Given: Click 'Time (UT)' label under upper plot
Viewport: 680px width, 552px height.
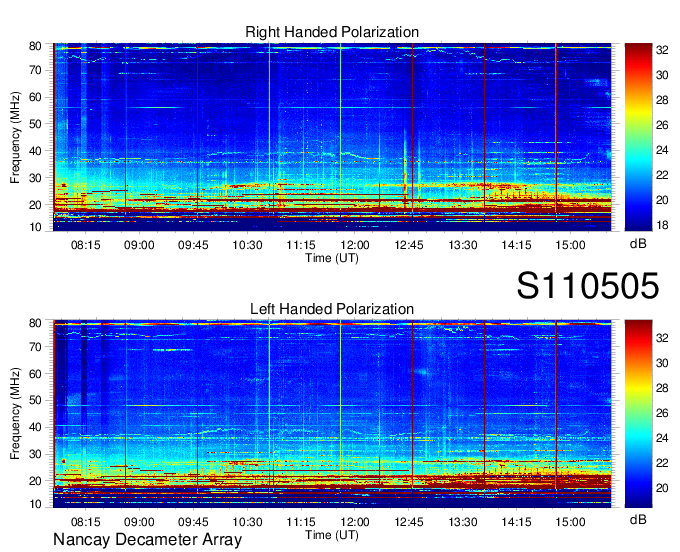Looking at the screenshot, I should (332, 258).
